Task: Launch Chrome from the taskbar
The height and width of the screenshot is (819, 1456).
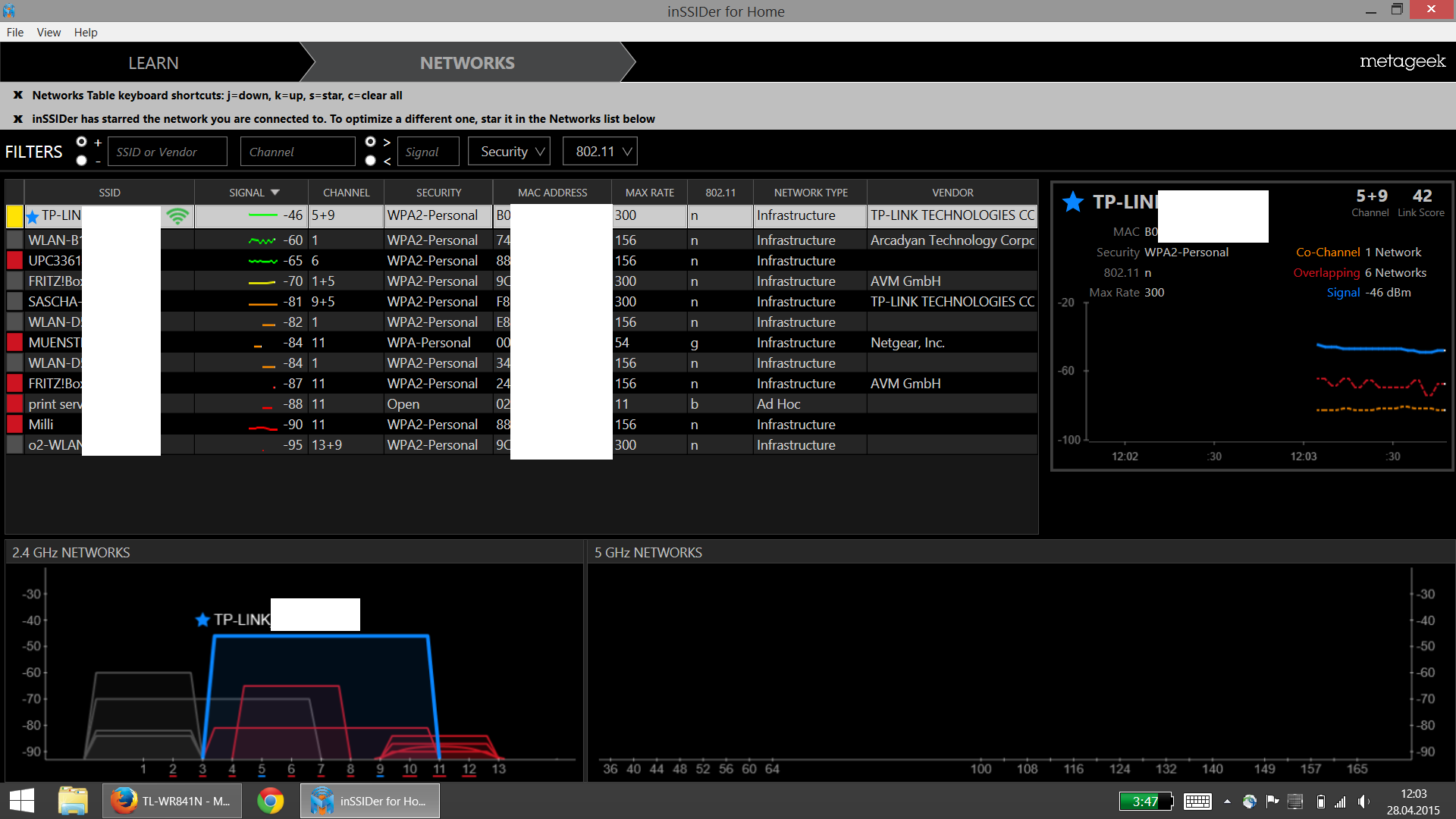Action: tap(271, 801)
